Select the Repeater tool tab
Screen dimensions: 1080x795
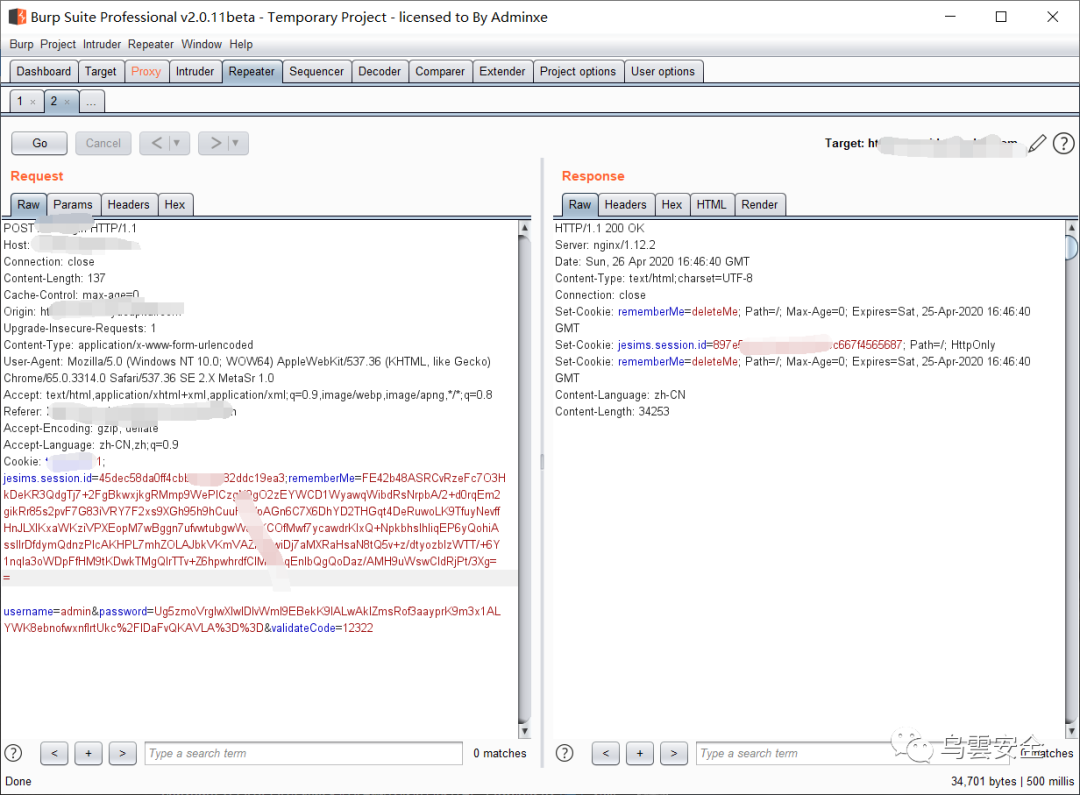[251, 72]
